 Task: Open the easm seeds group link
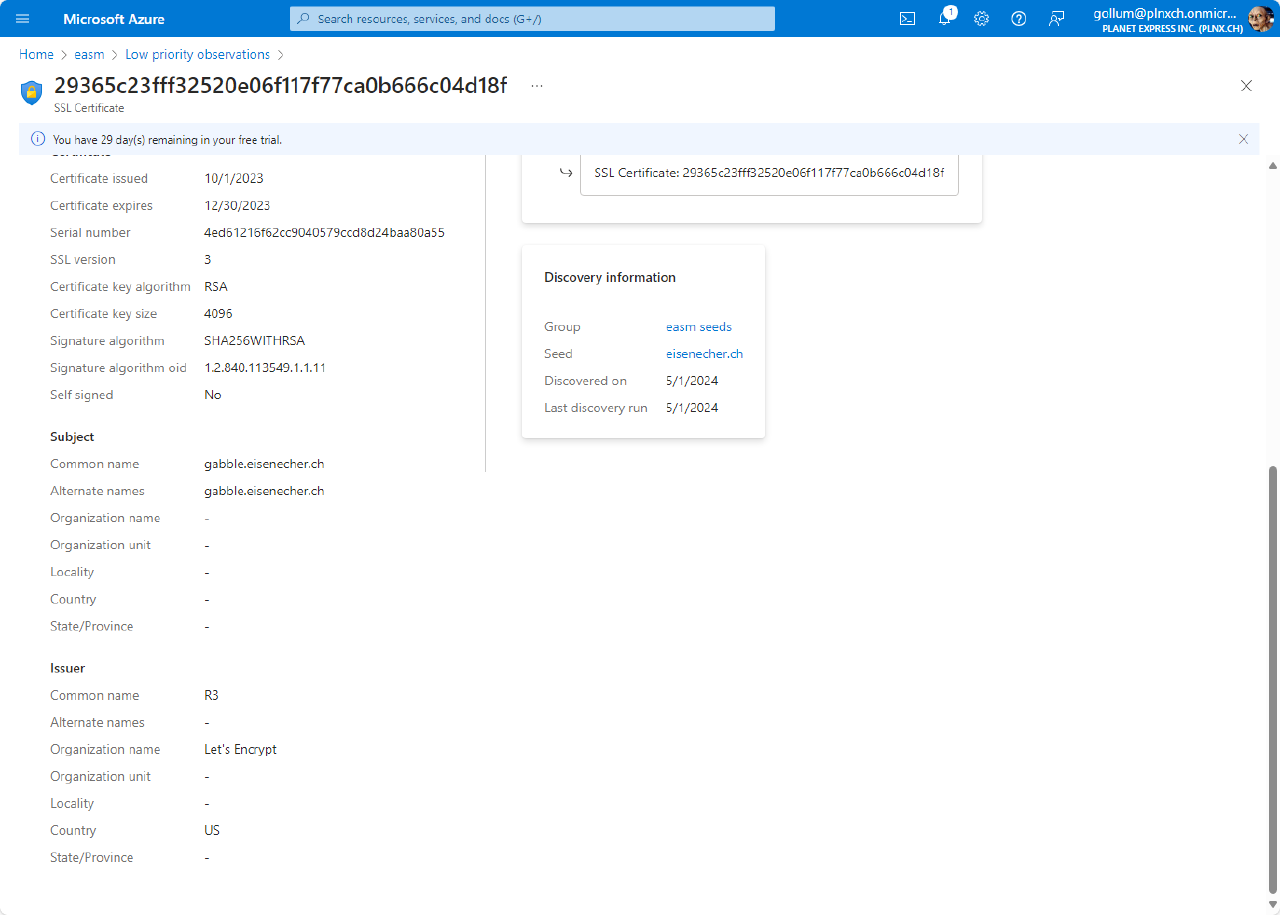699,326
